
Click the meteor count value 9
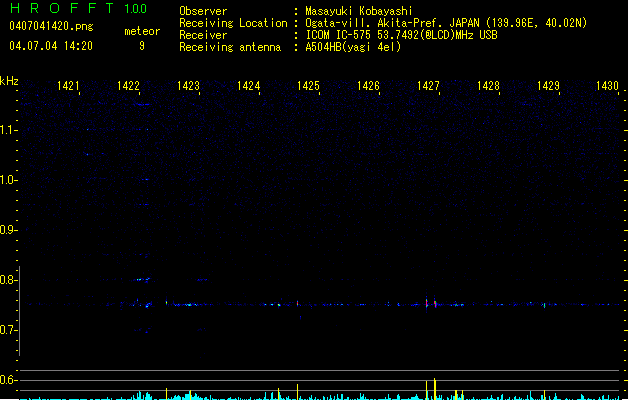click(142, 46)
